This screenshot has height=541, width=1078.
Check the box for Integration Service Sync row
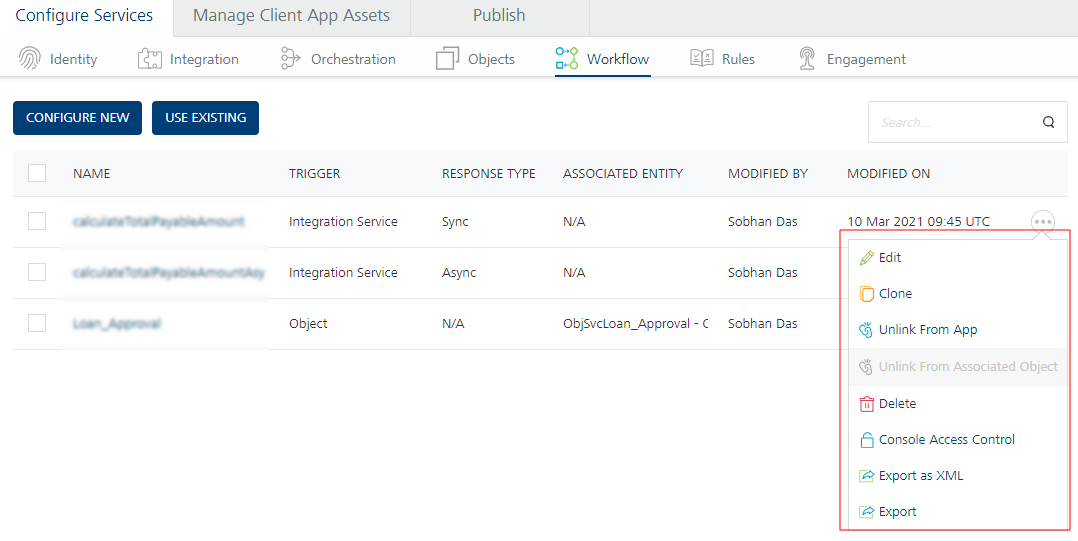pyautogui.click(x=37, y=221)
